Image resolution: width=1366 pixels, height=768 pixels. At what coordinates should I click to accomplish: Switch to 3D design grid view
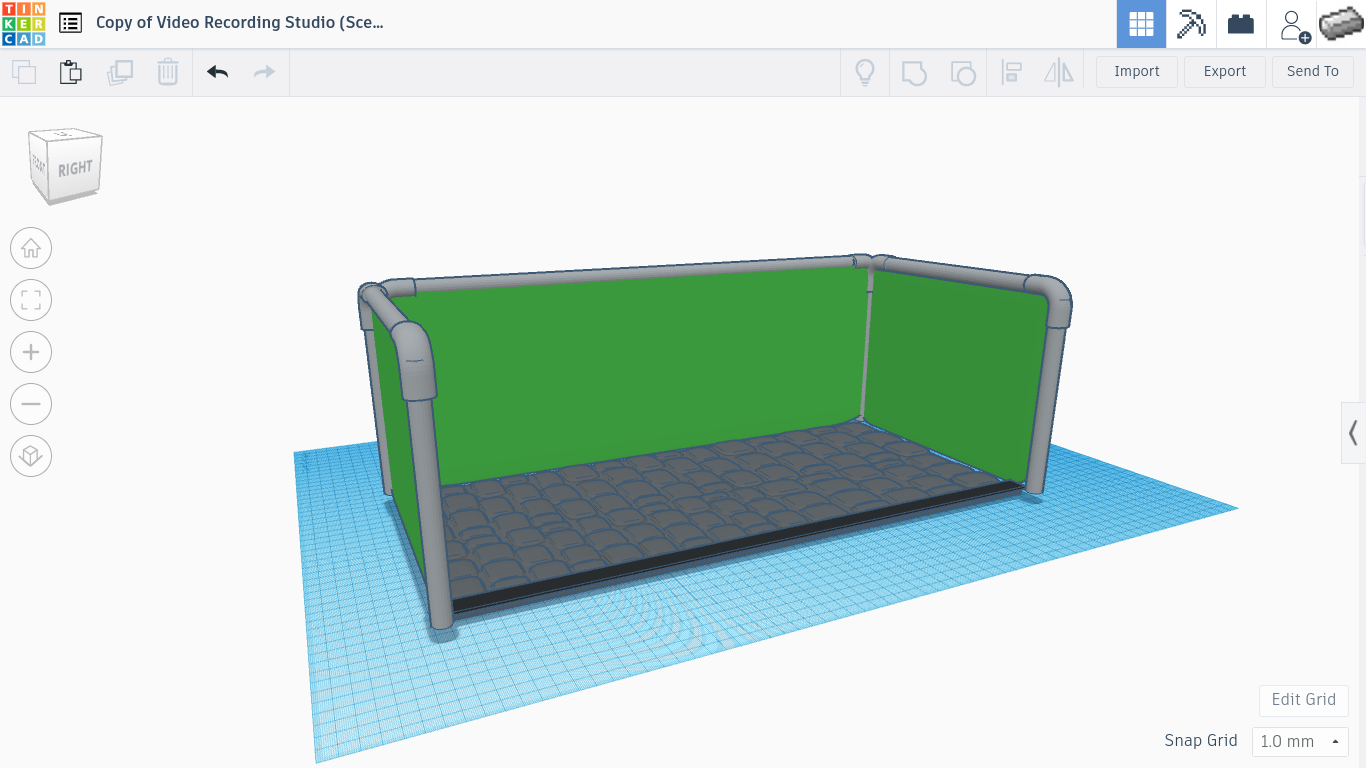click(x=1141, y=24)
